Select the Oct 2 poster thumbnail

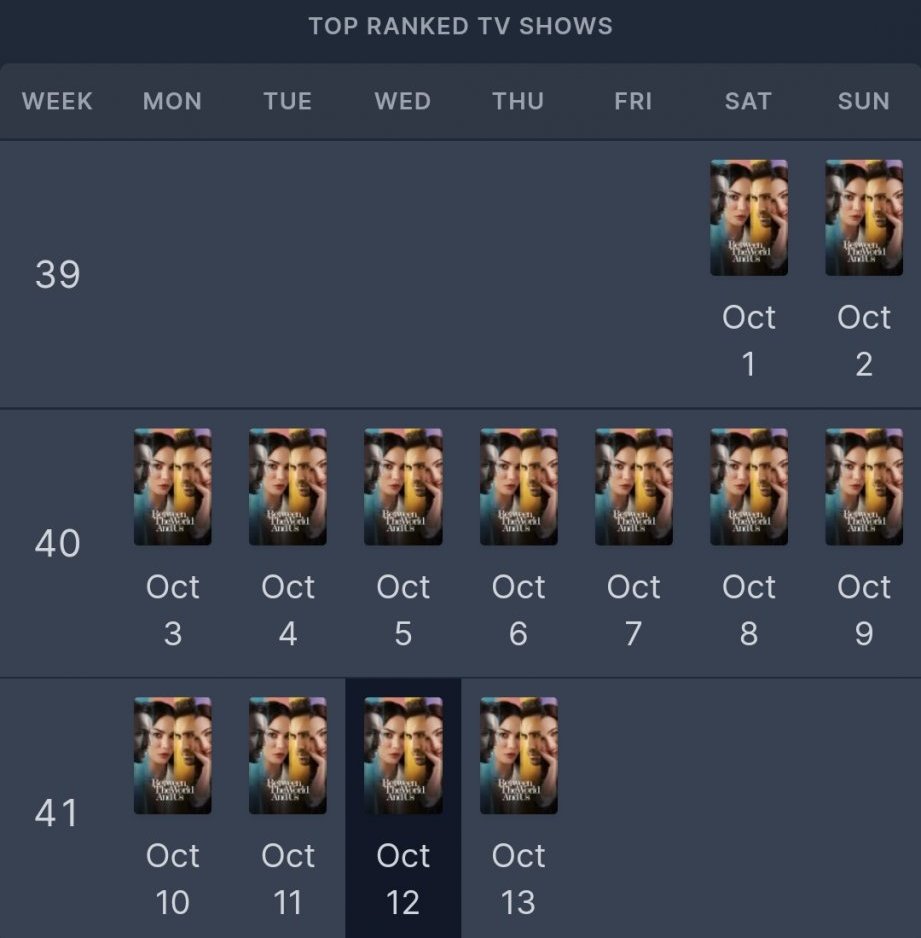click(863, 217)
